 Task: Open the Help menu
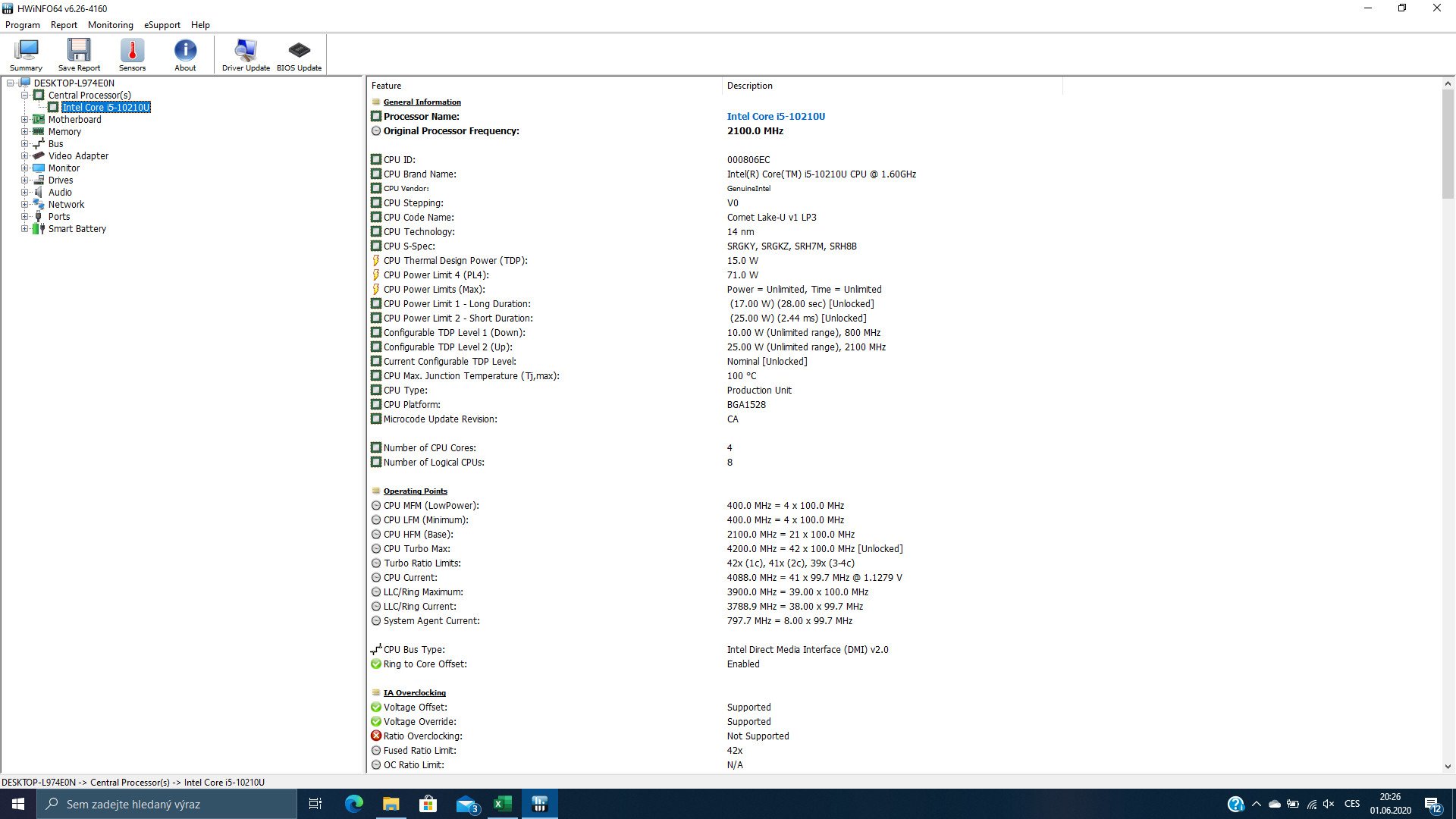(200, 25)
